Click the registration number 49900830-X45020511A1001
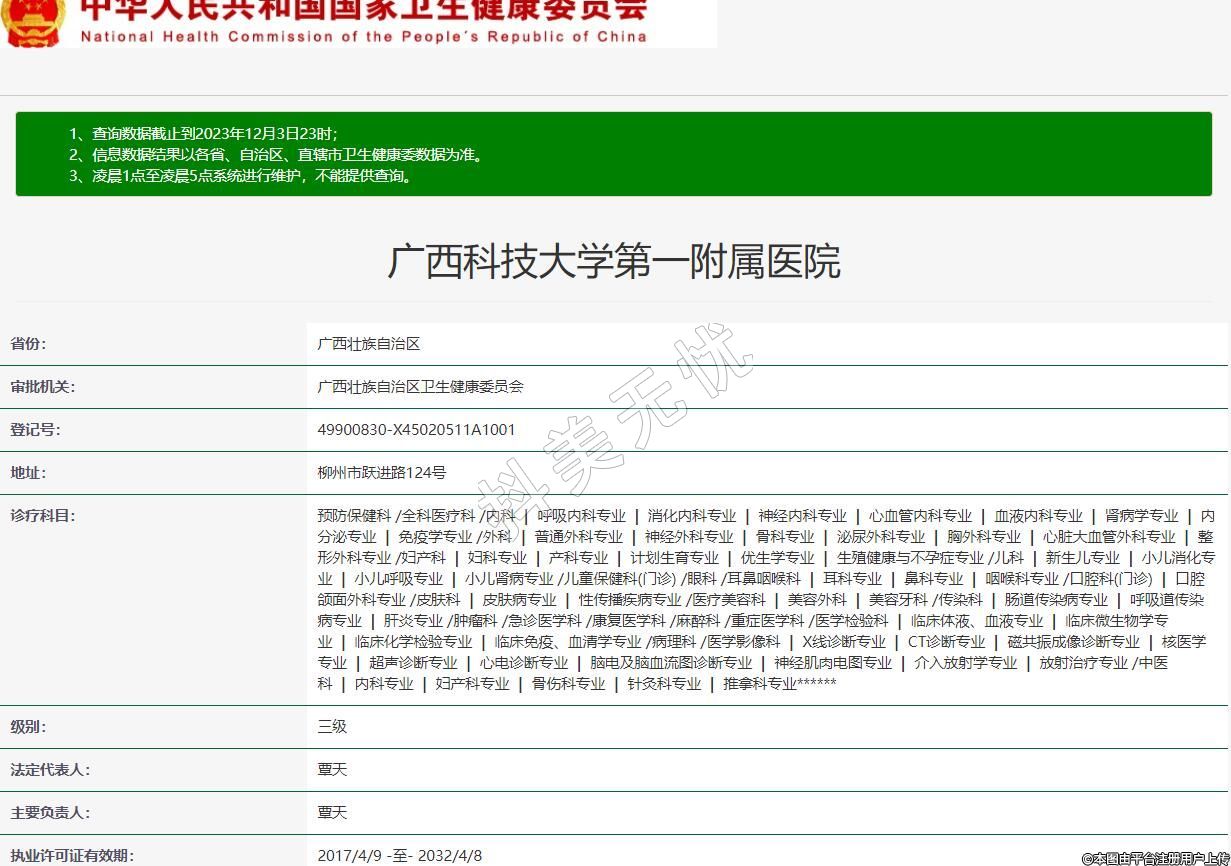 coord(416,430)
